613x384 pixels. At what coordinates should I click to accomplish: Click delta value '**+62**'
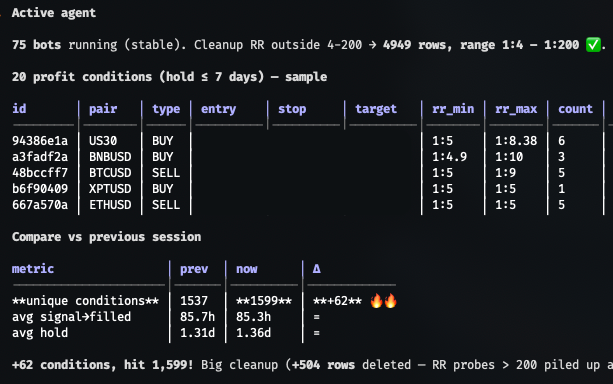(337, 301)
